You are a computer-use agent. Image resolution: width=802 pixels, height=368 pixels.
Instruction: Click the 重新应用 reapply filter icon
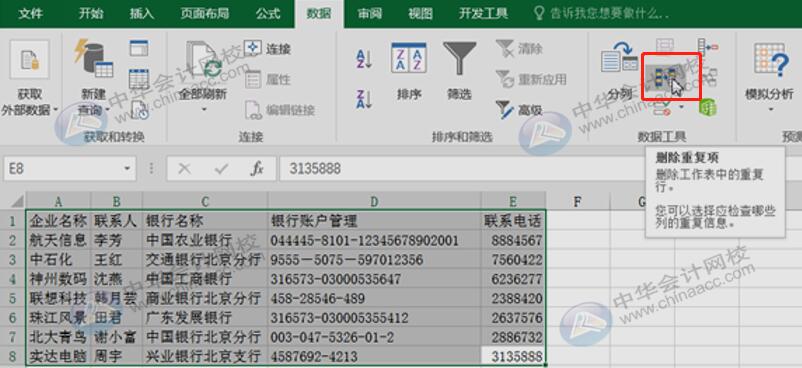(x=504, y=79)
